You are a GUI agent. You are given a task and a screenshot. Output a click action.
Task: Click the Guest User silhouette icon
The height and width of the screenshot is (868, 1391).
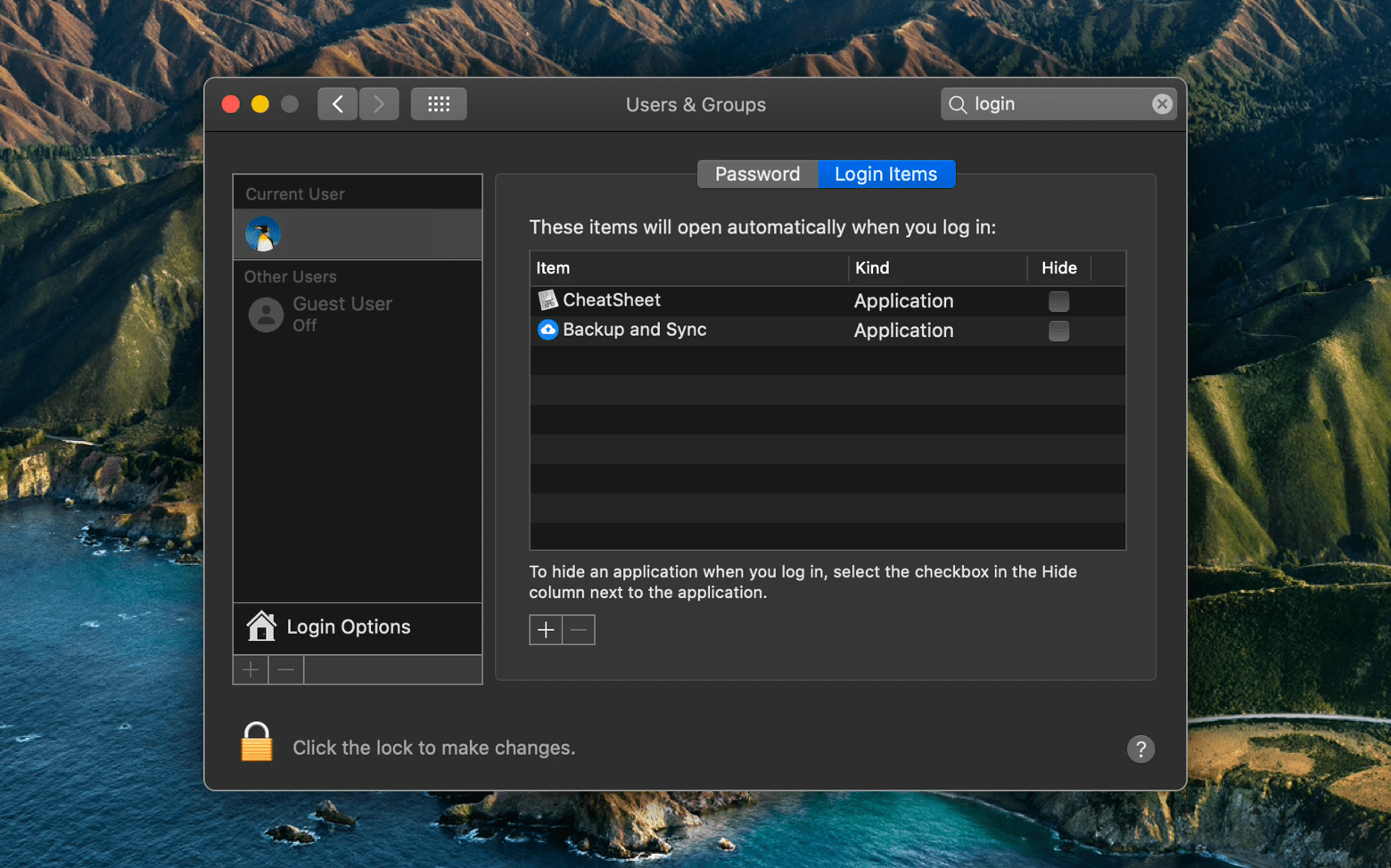click(x=265, y=315)
